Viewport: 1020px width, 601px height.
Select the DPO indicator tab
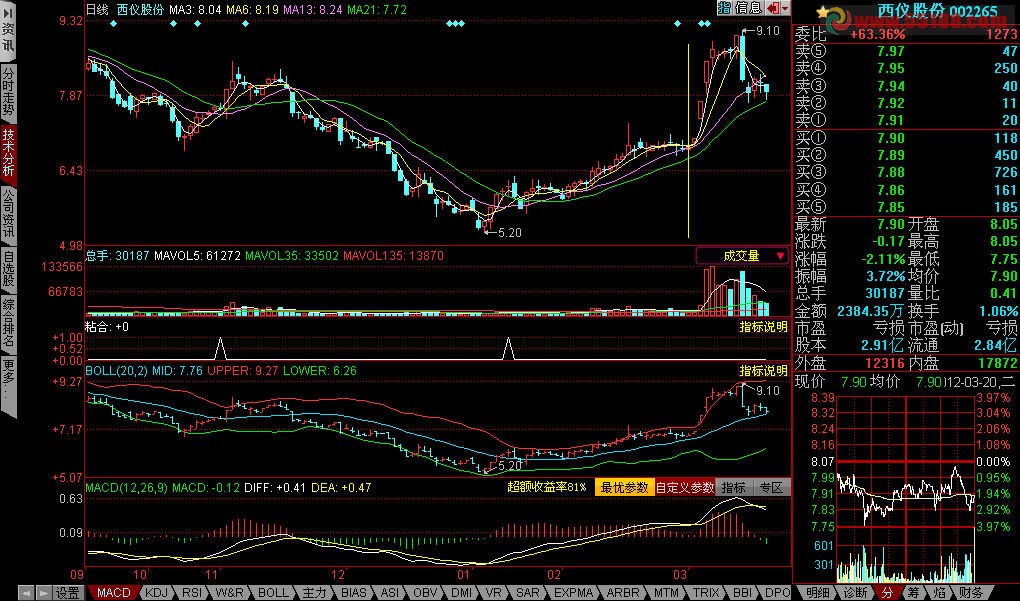pos(777,593)
